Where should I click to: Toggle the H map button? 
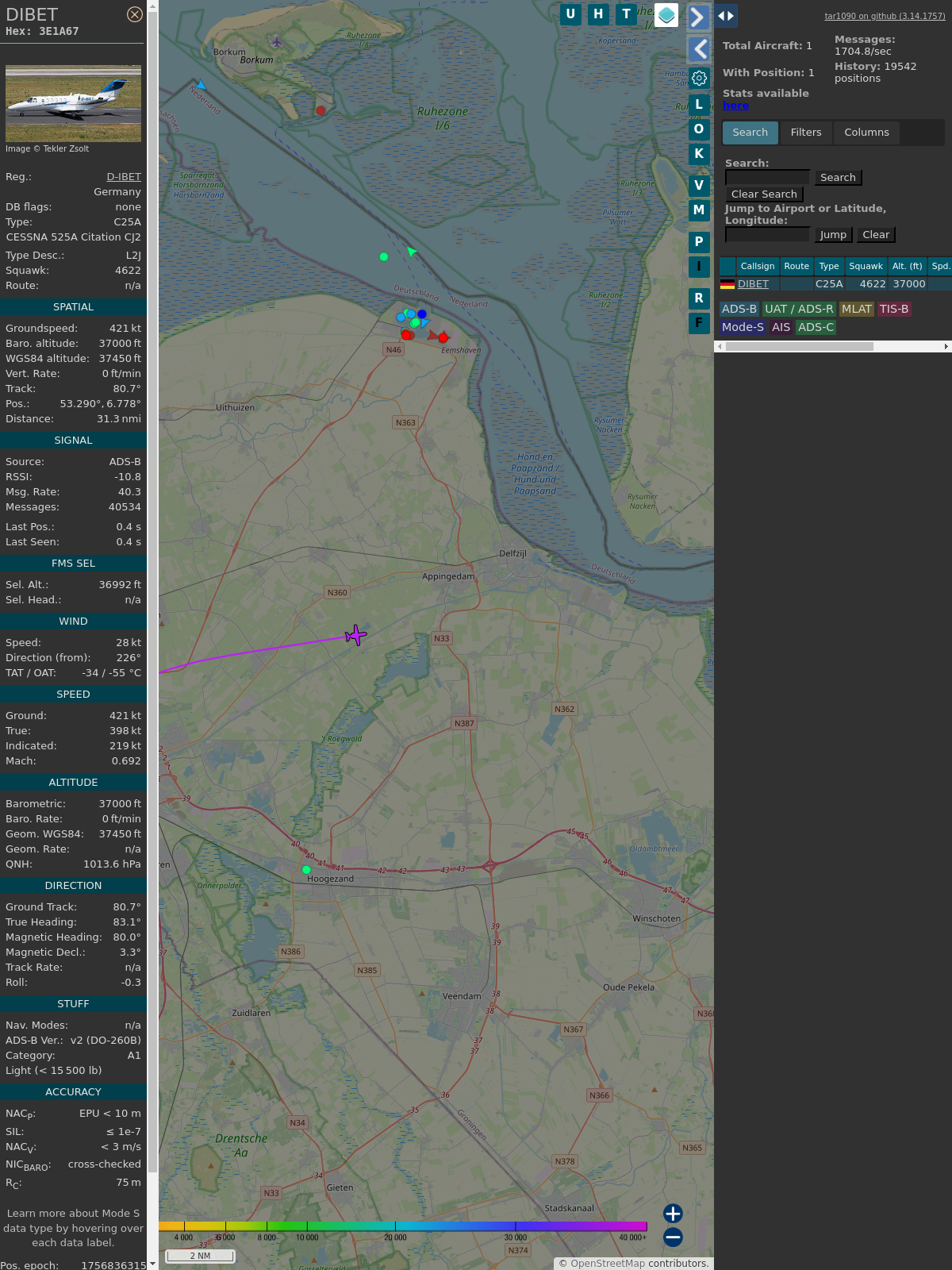[598, 14]
